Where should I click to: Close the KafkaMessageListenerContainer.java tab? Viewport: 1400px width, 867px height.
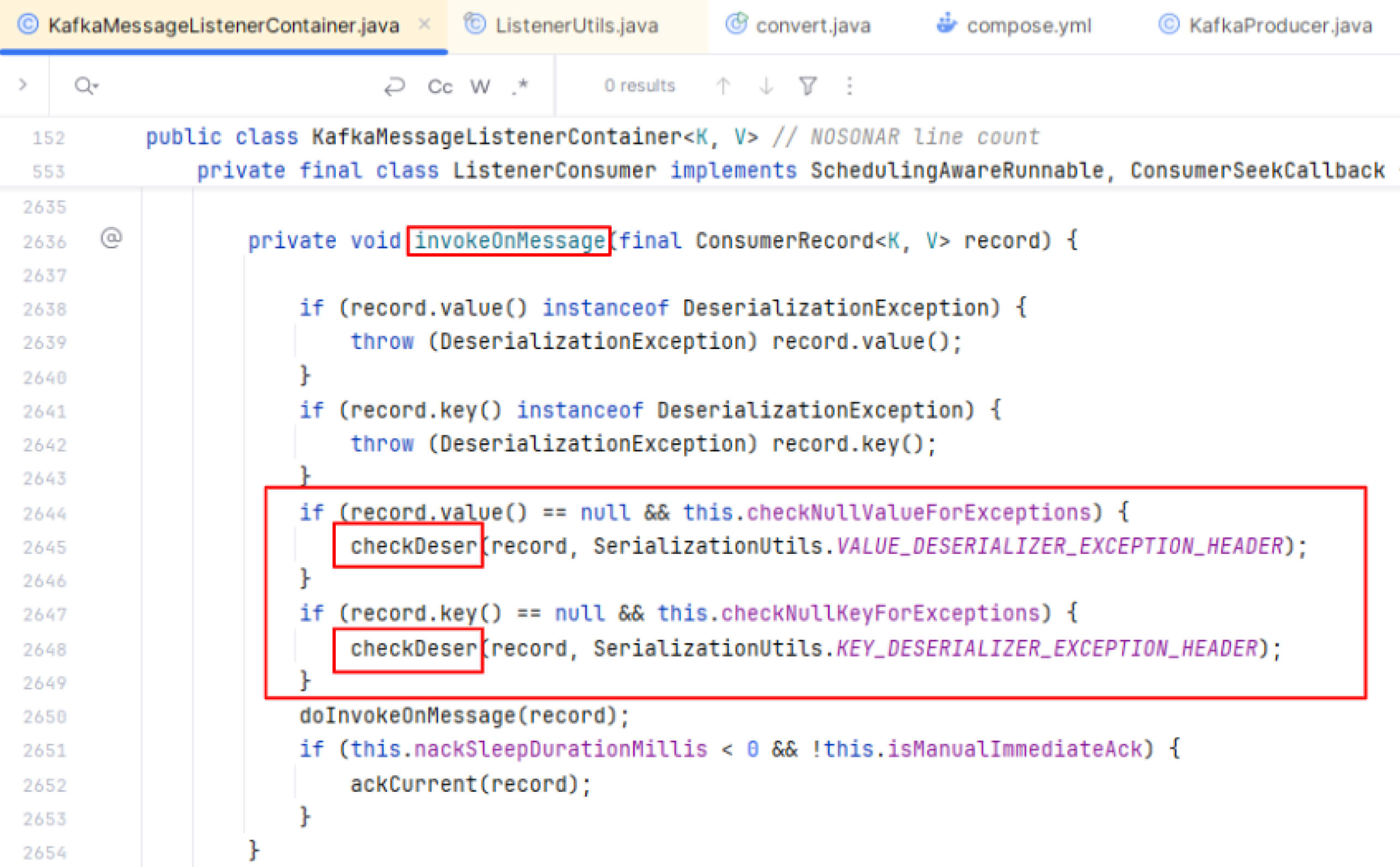pyautogui.click(x=424, y=25)
